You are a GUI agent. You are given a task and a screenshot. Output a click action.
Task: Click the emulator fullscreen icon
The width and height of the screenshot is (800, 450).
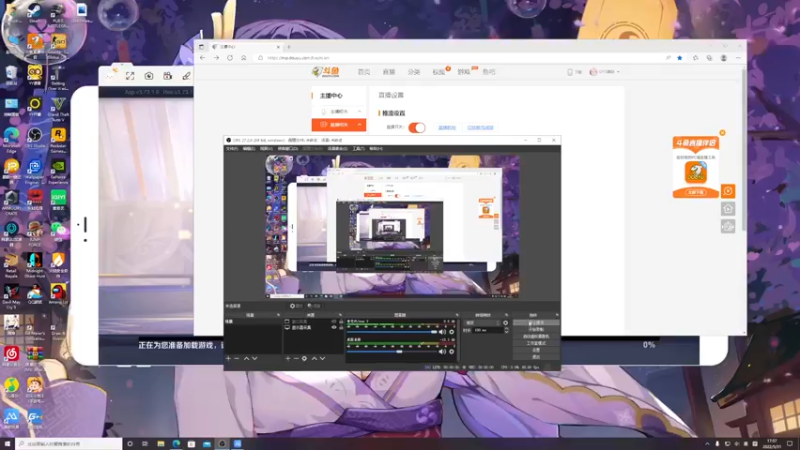(130, 76)
